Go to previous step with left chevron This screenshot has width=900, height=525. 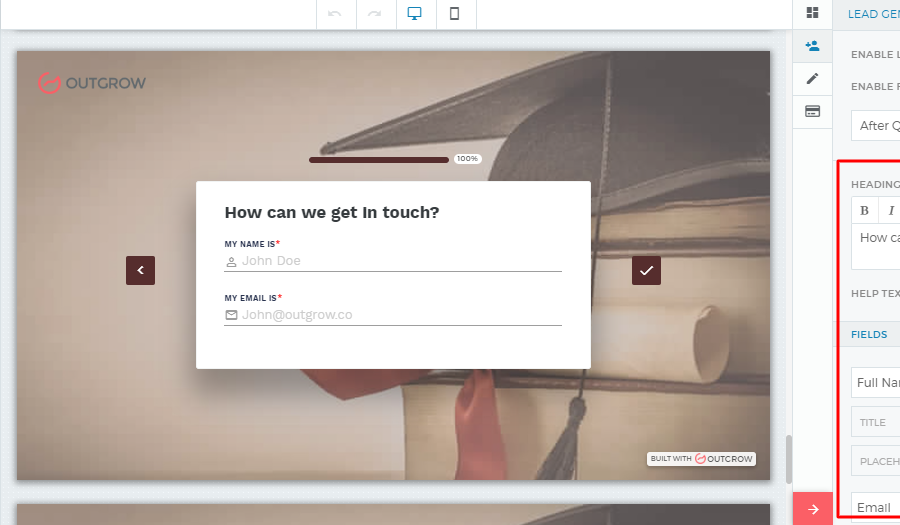pyautogui.click(x=140, y=270)
